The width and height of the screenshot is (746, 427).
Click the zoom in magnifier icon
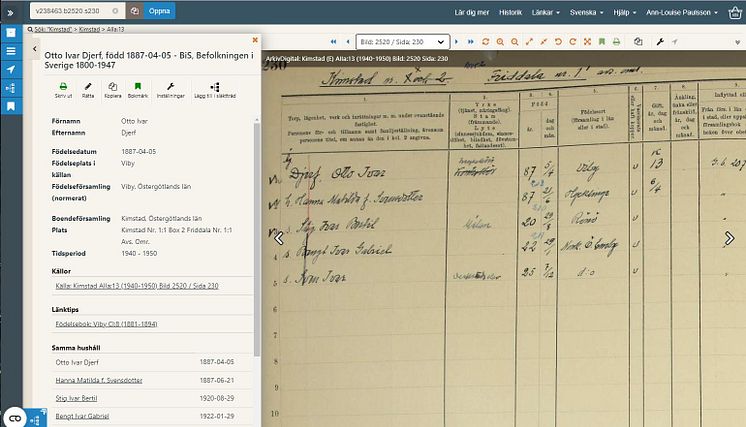[x=500, y=42]
